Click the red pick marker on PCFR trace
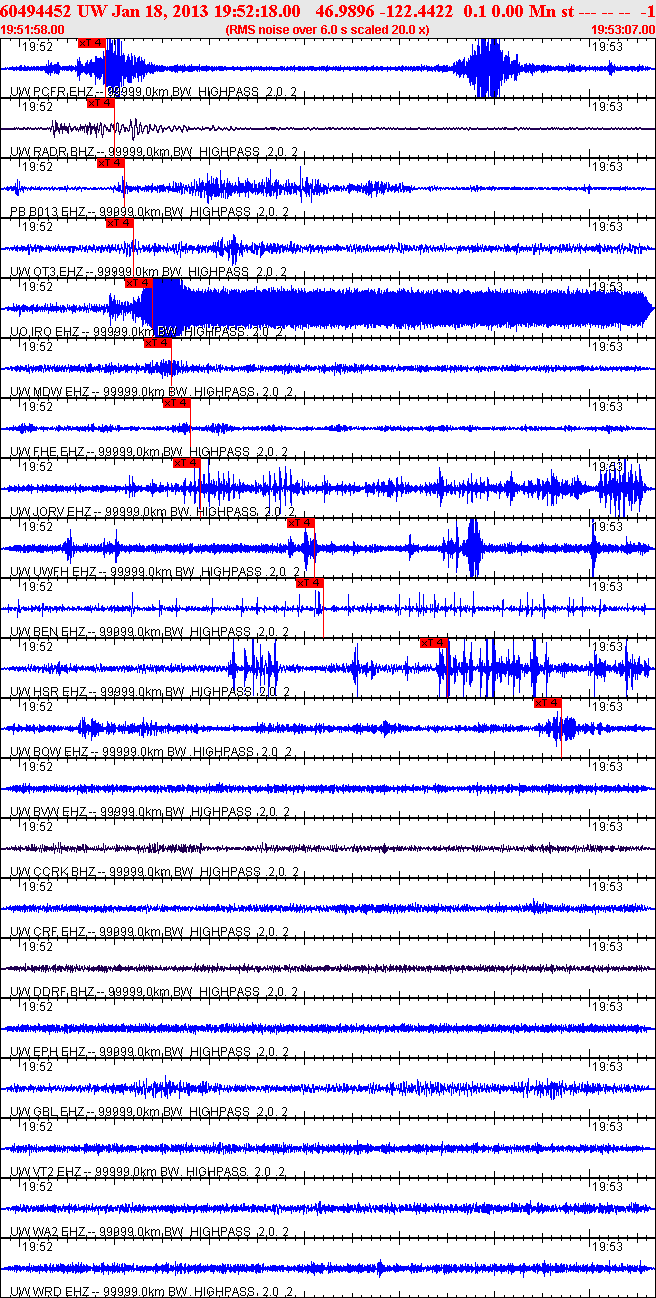Viewport: 656px width, 1298px height. pyautogui.click(x=91, y=43)
